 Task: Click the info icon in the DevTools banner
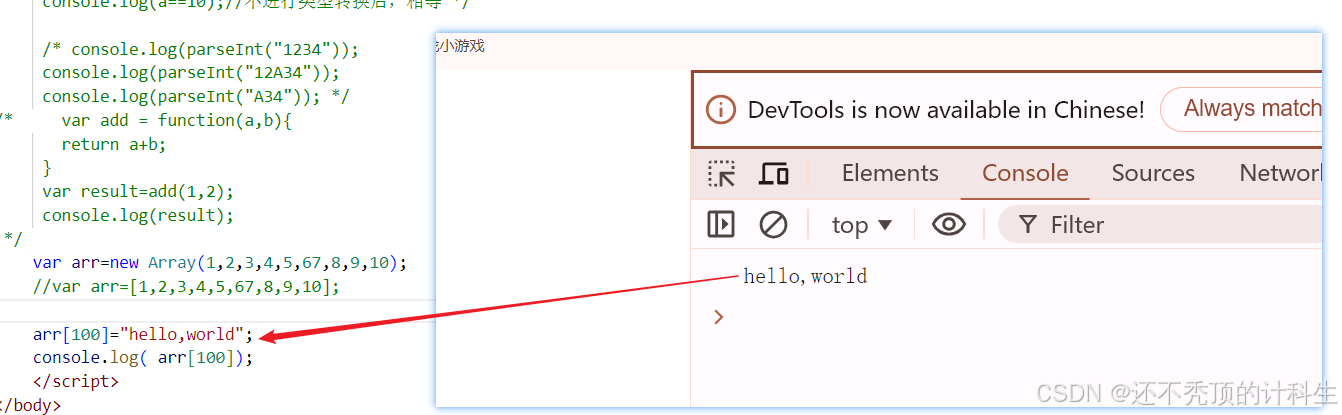click(x=721, y=109)
